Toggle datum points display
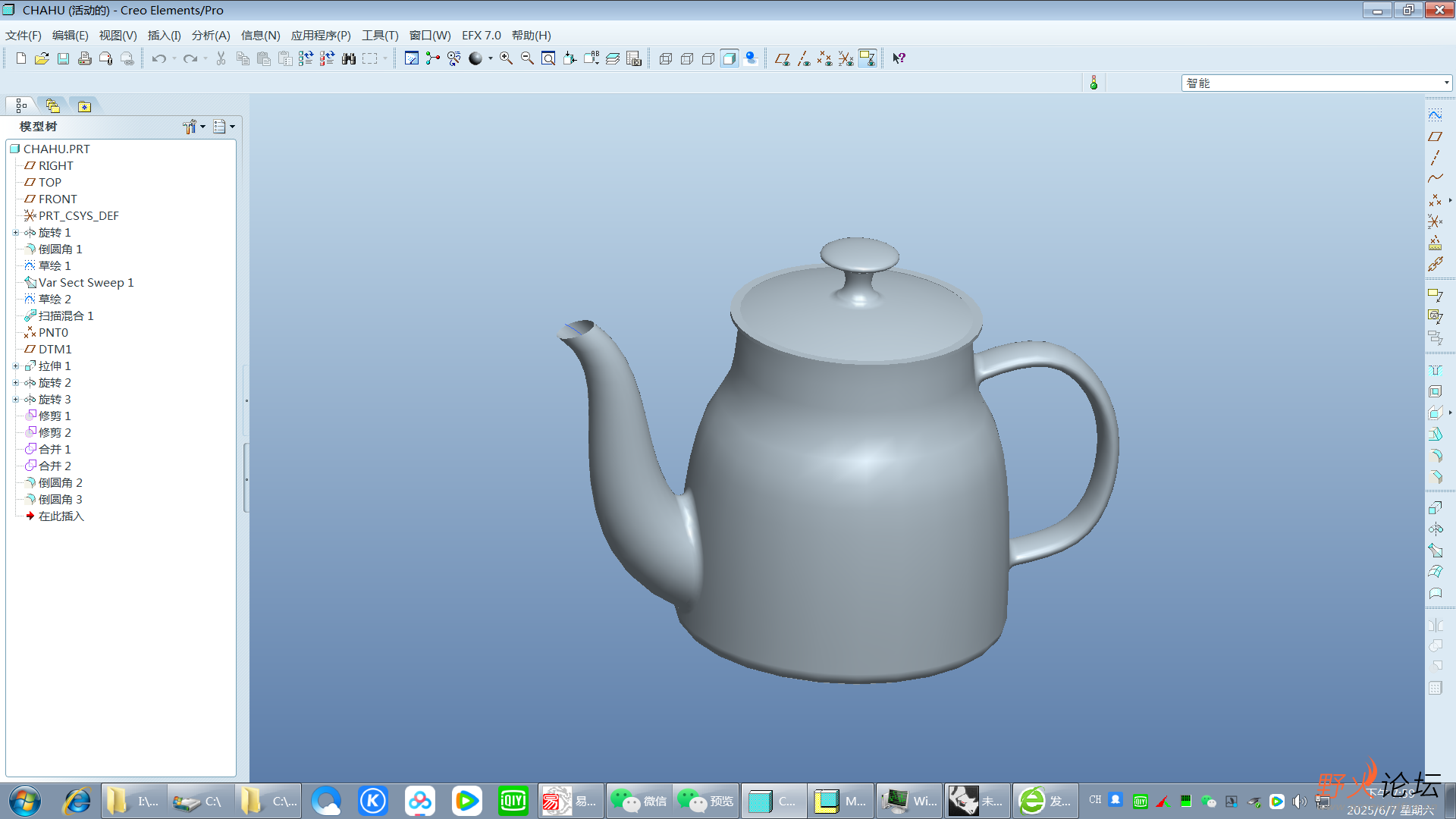 825,58
